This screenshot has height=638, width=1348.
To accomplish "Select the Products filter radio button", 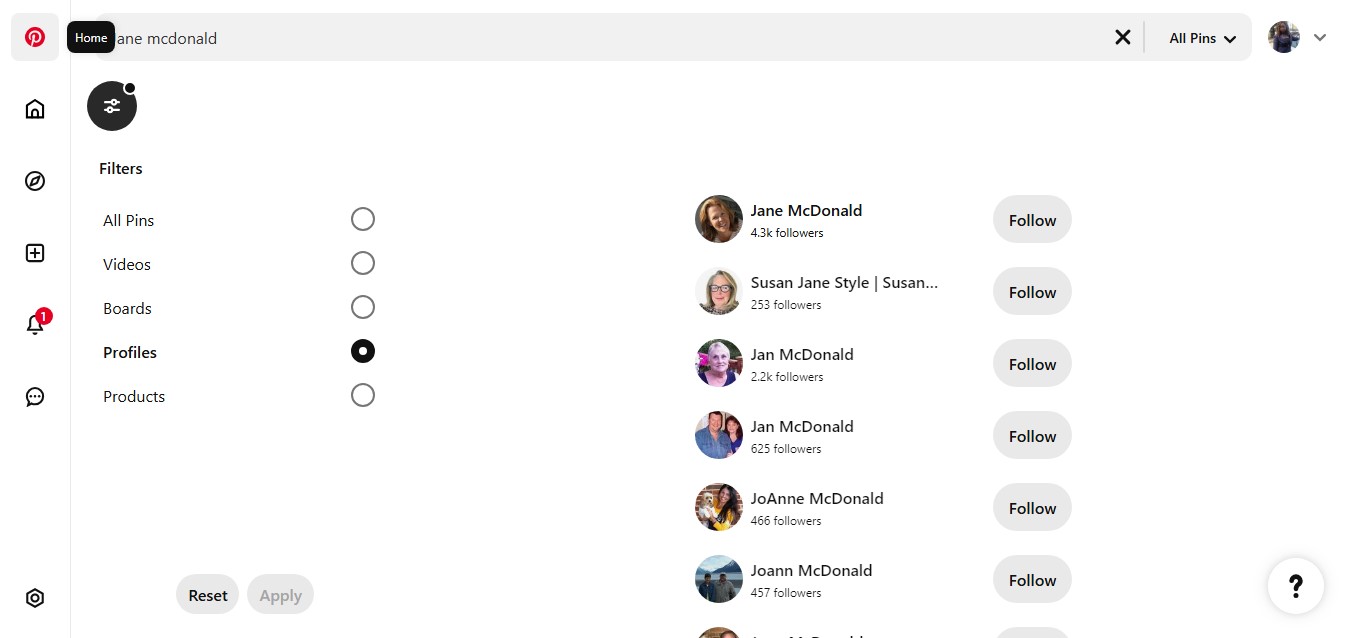I will 363,395.
